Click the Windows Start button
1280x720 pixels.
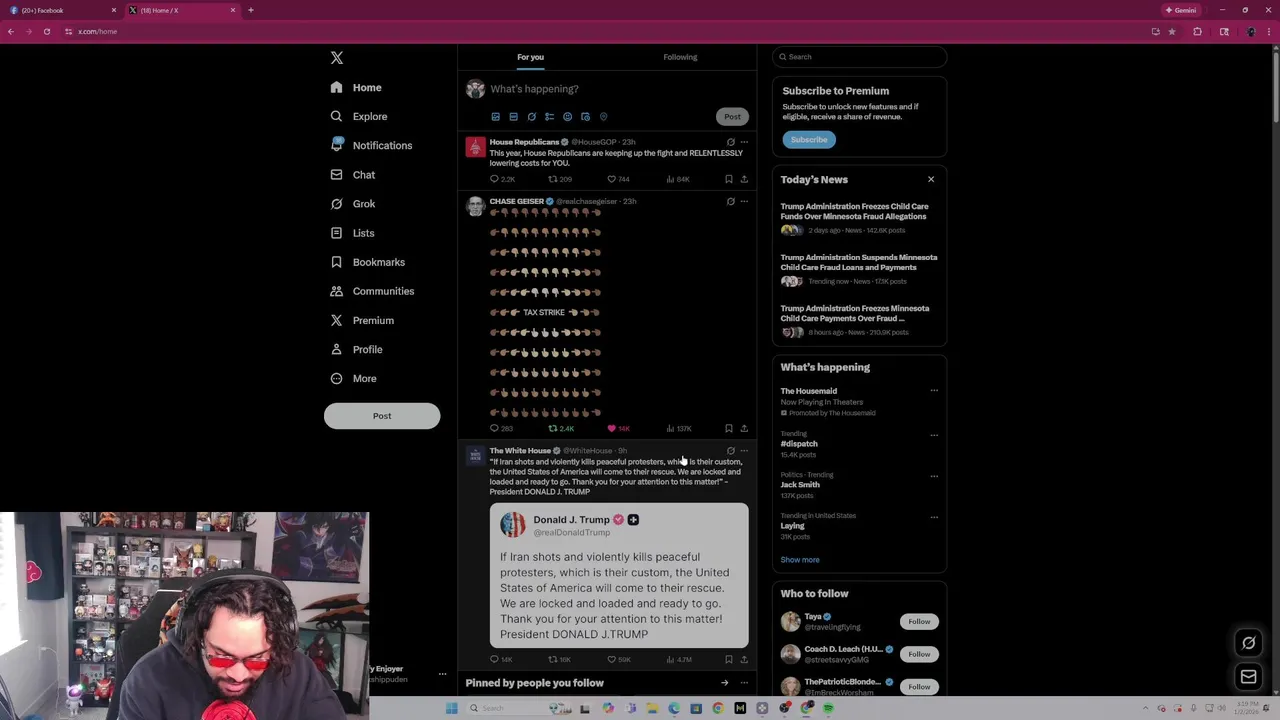(x=451, y=708)
